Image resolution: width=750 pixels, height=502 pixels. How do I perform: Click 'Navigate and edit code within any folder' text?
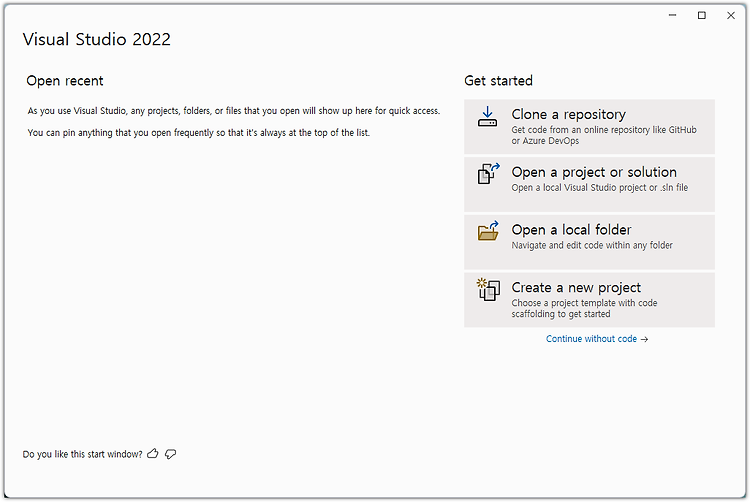pyautogui.click(x=592, y=245)
